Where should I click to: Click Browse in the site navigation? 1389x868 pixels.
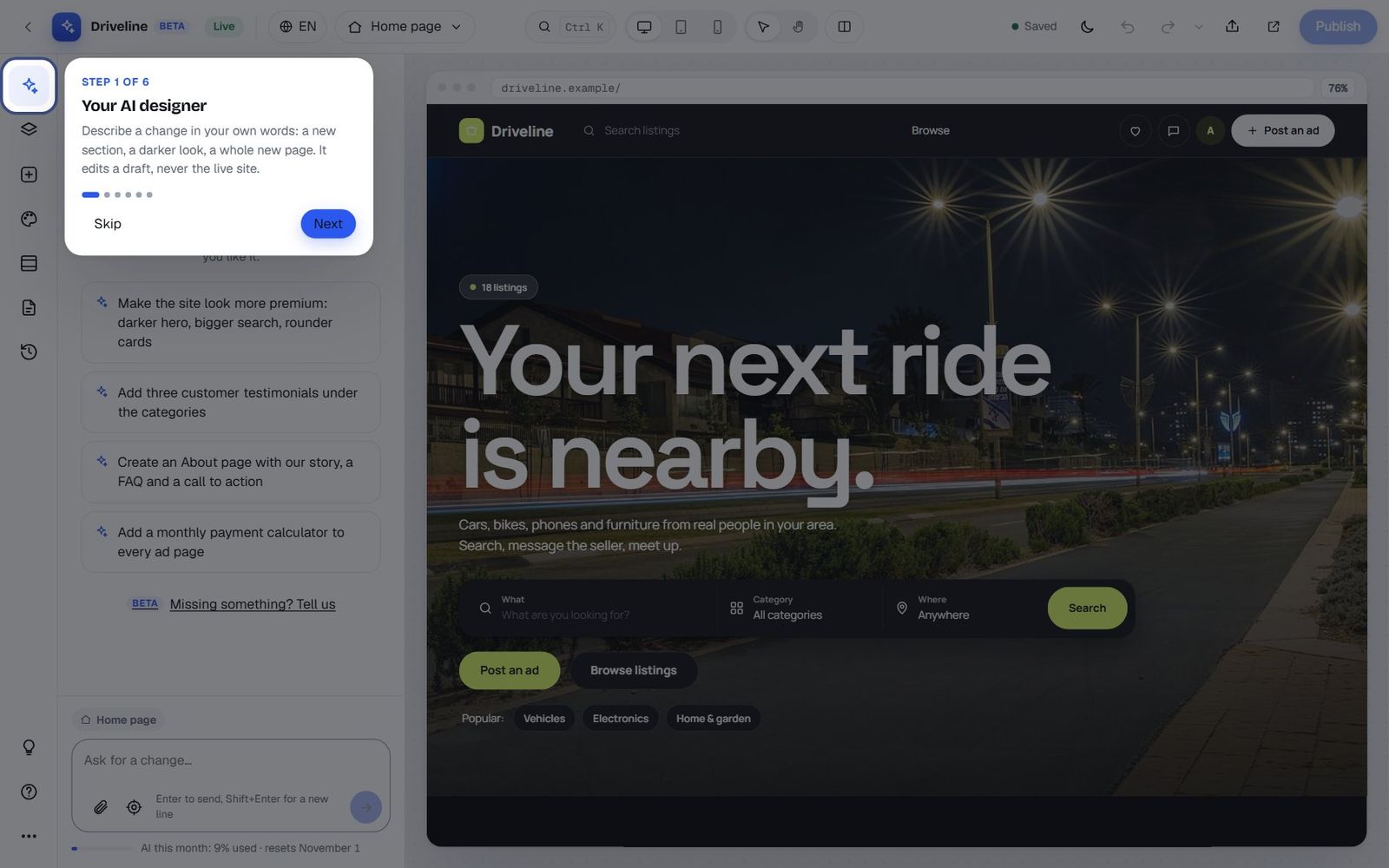coord(930,130)
